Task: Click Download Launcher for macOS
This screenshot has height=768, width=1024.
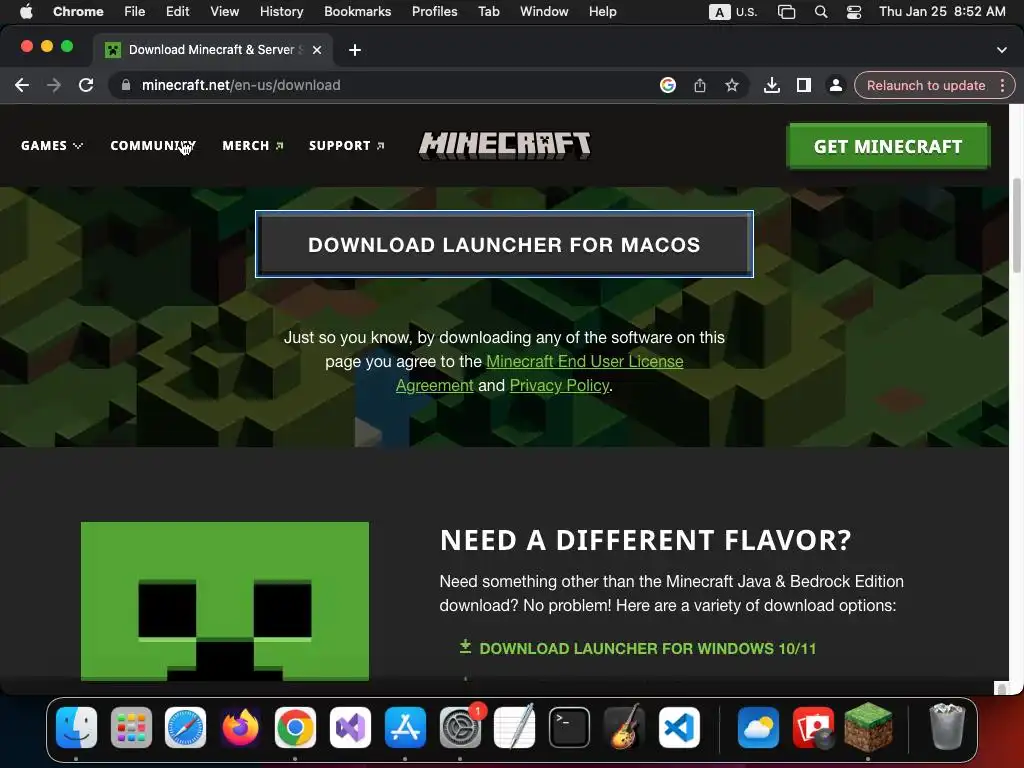Action: click(x=504, y=244)
